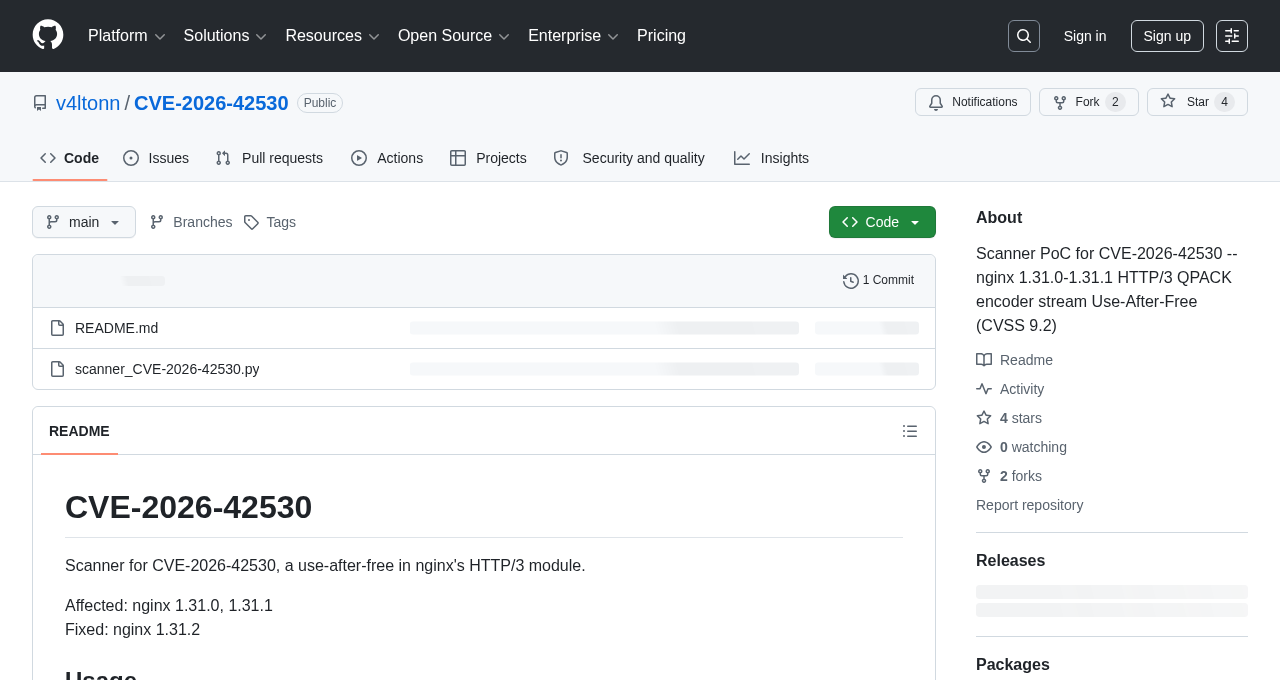Click the Star icon
This screenshot has width=1280, height=680.
(x=1168, y=101)
